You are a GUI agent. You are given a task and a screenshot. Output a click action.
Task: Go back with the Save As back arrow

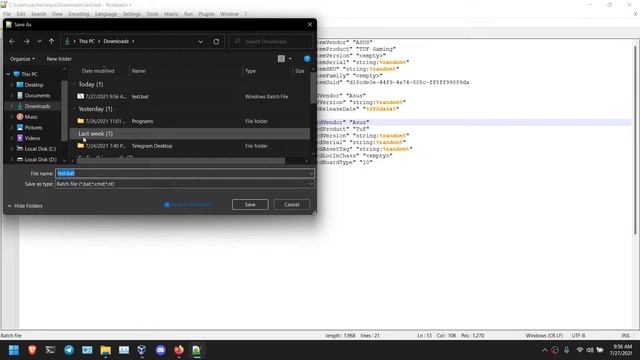click(x=12, y=42)
